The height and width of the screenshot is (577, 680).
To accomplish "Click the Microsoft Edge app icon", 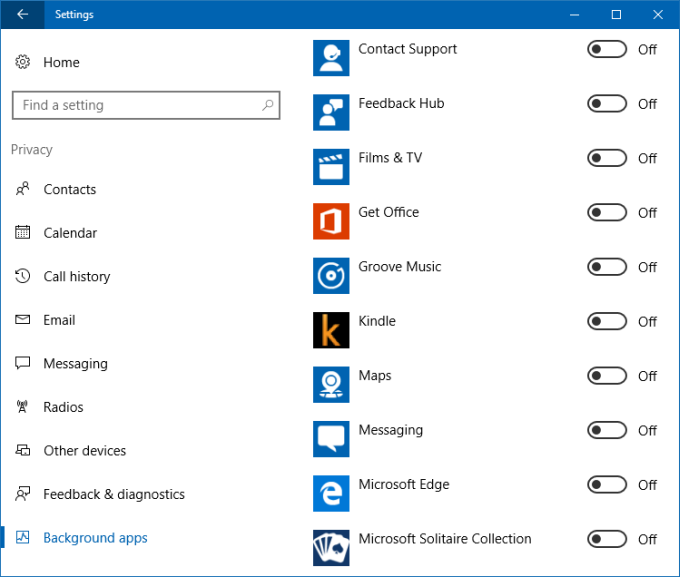I will point(331,494).
